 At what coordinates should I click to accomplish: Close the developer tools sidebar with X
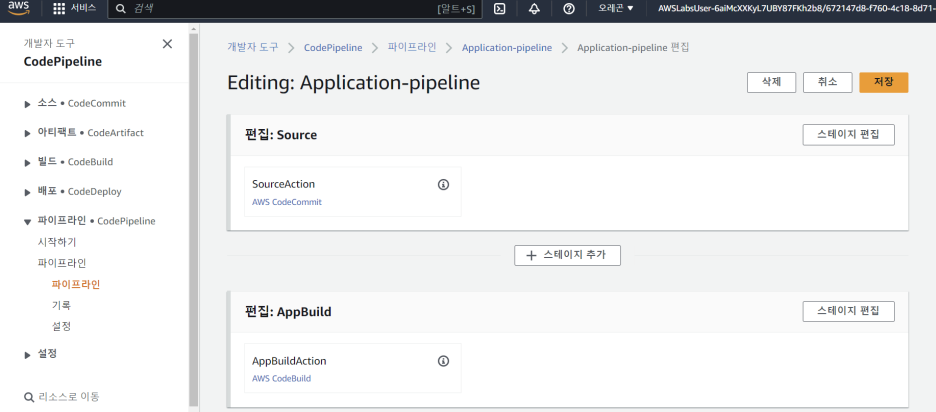[x=167, y=44]
